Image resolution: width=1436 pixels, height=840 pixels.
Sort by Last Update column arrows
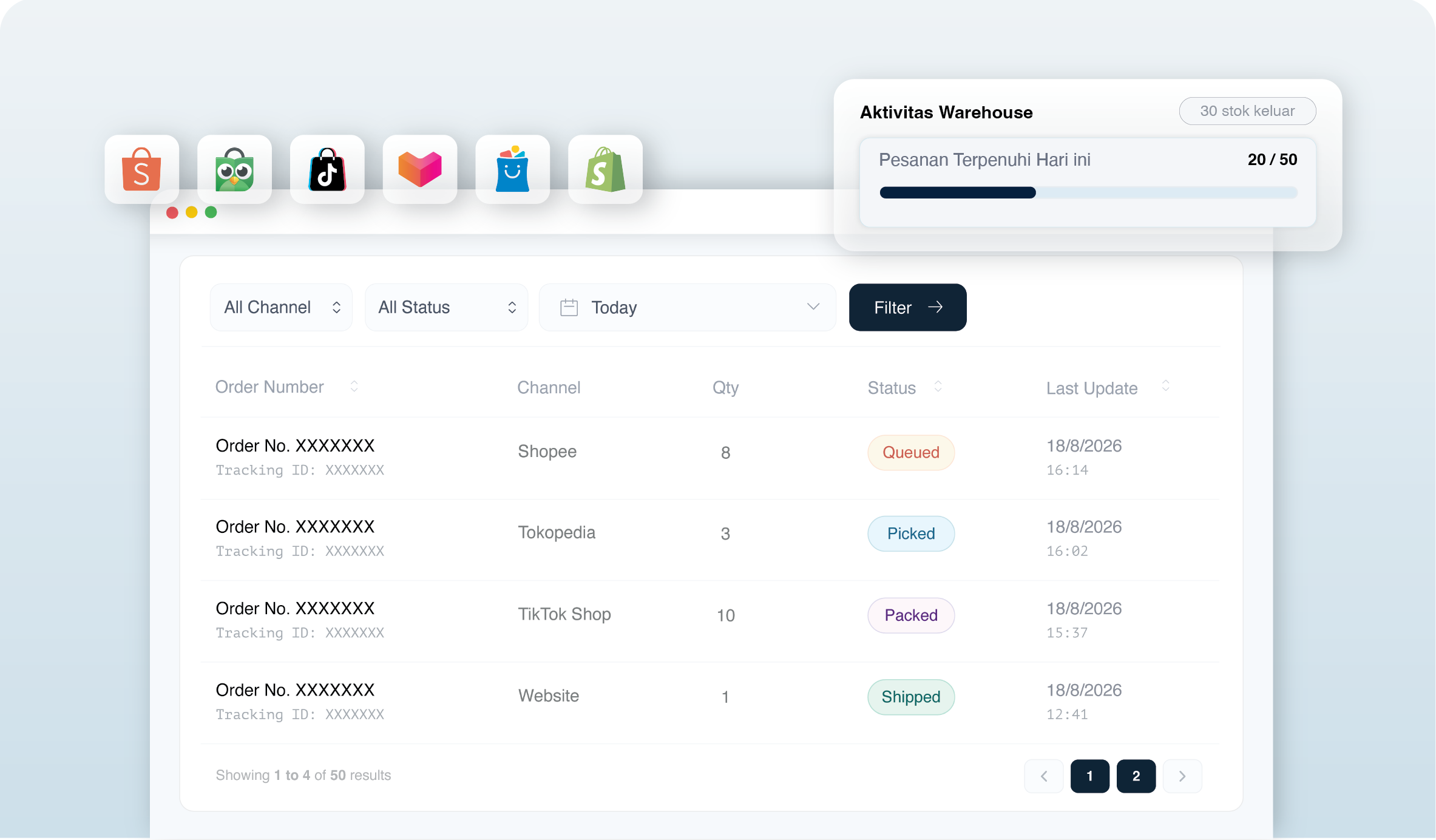click(x=1165, y=385)
